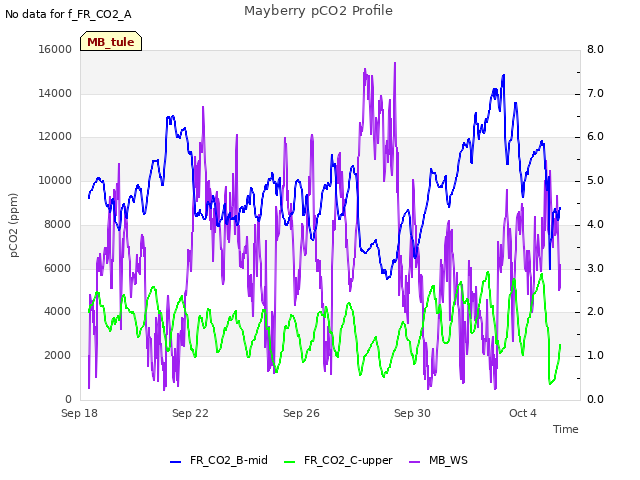Viewport: 640px width, 480px height.
Task: Click the 4000 left axis tick label
Action: 58,312
